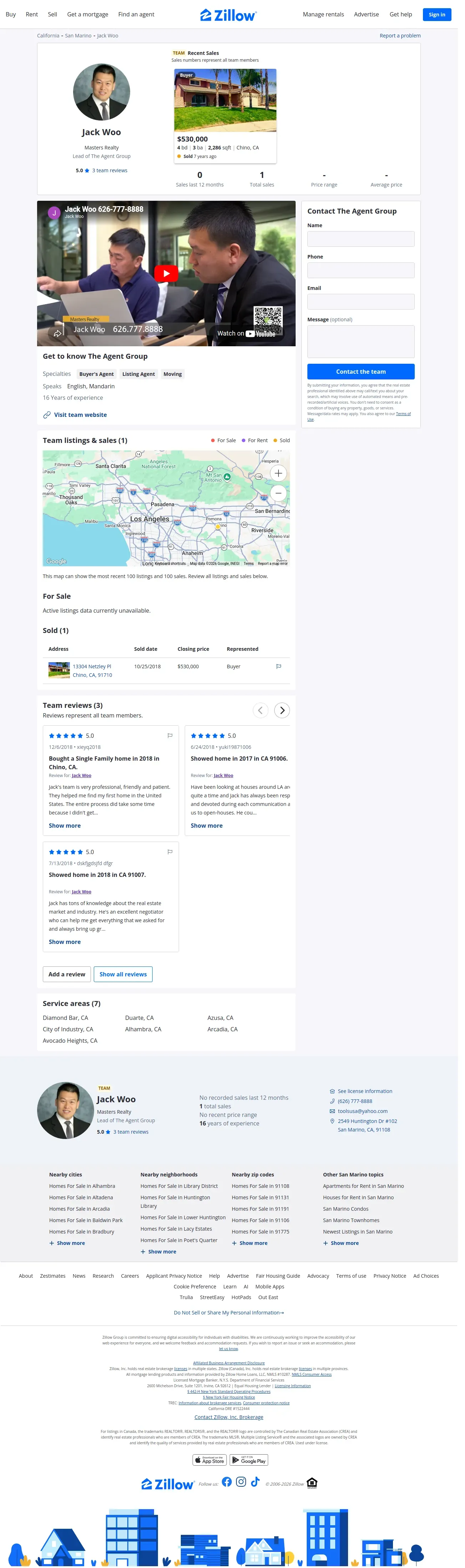Play the Jack Woo YouTube video

166,273
